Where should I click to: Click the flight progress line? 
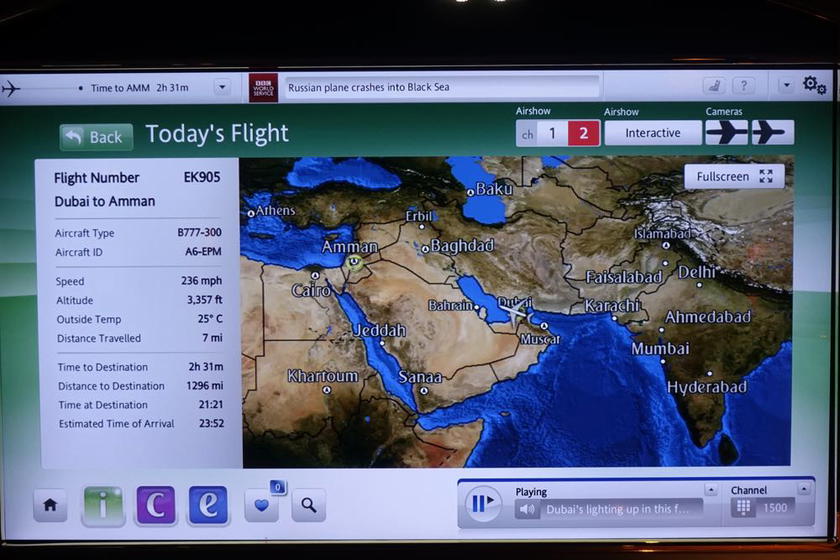(51, 88)
